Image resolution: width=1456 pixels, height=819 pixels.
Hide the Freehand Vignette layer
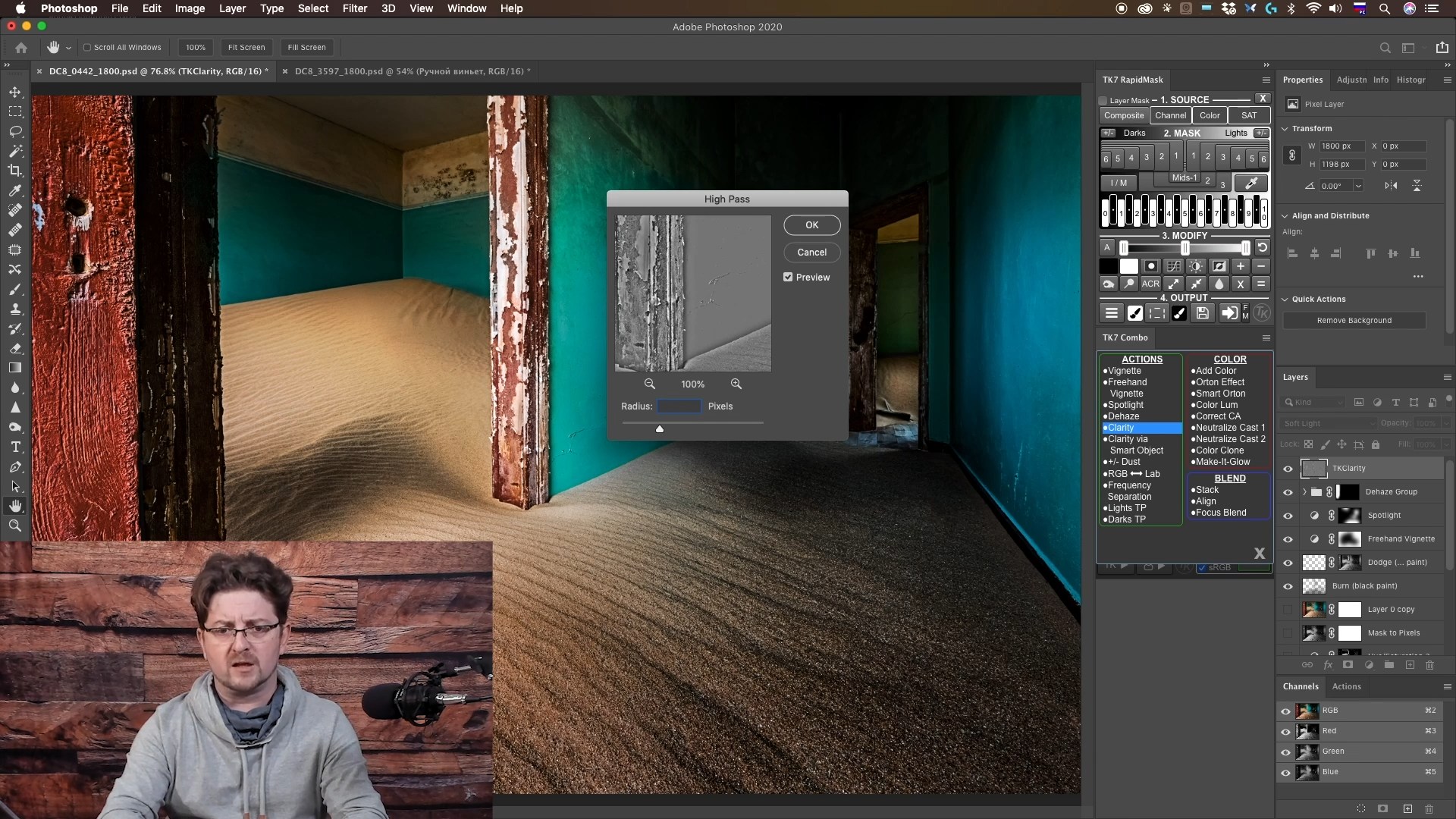point(1288,539)
